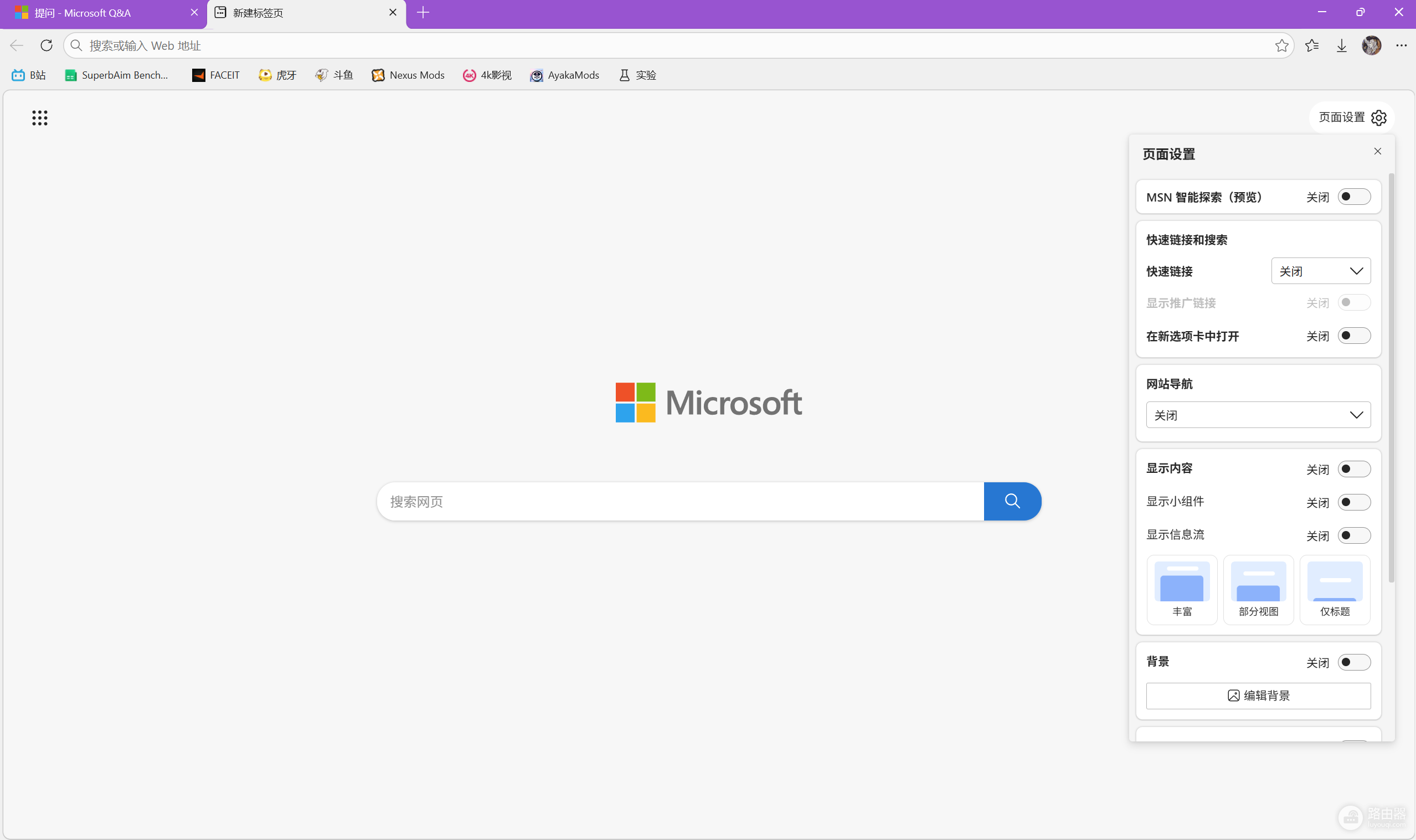Image resolution: width=1416 pixels, height=840 pixels.
Task: Open a new tab with plus icon
Action: point(423,12)
